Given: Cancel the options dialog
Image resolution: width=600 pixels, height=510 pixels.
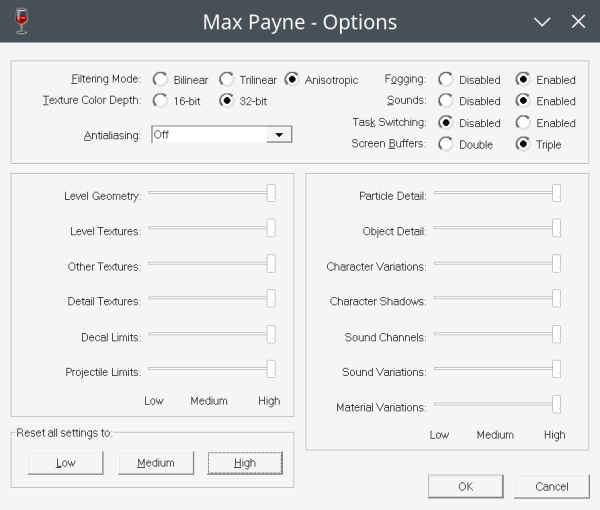Looking at the screenshot, I should 552,486.
